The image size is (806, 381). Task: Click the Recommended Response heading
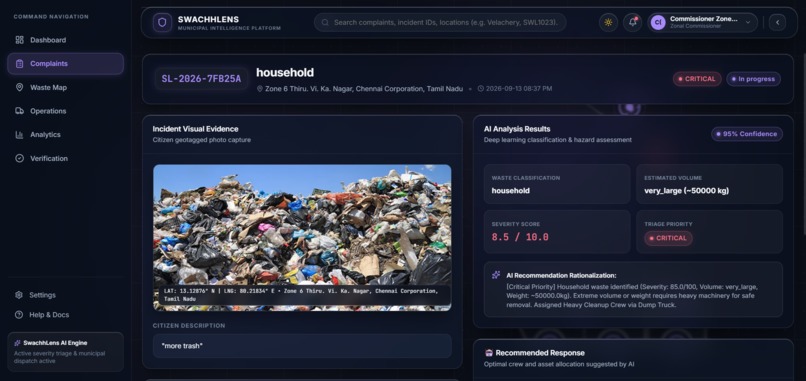tap(540, 353)
